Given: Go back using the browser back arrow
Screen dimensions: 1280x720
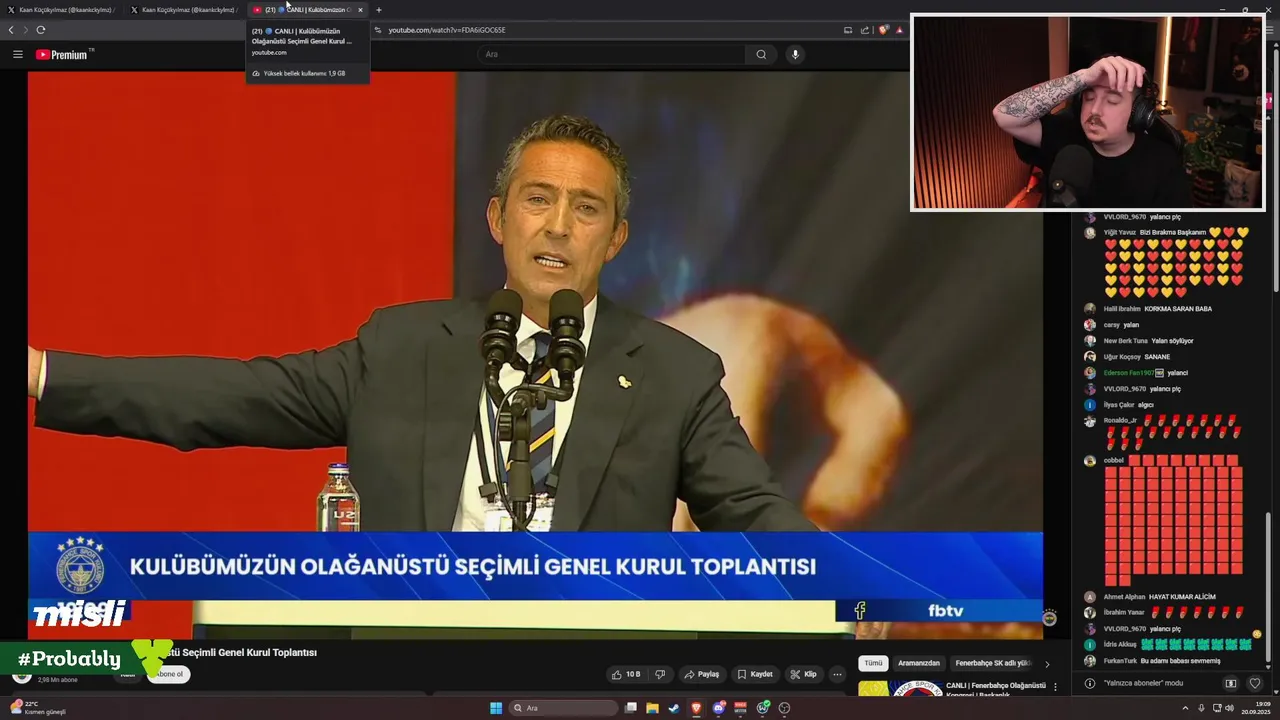Looking at the screenshot, I should [x=11, y=30].
